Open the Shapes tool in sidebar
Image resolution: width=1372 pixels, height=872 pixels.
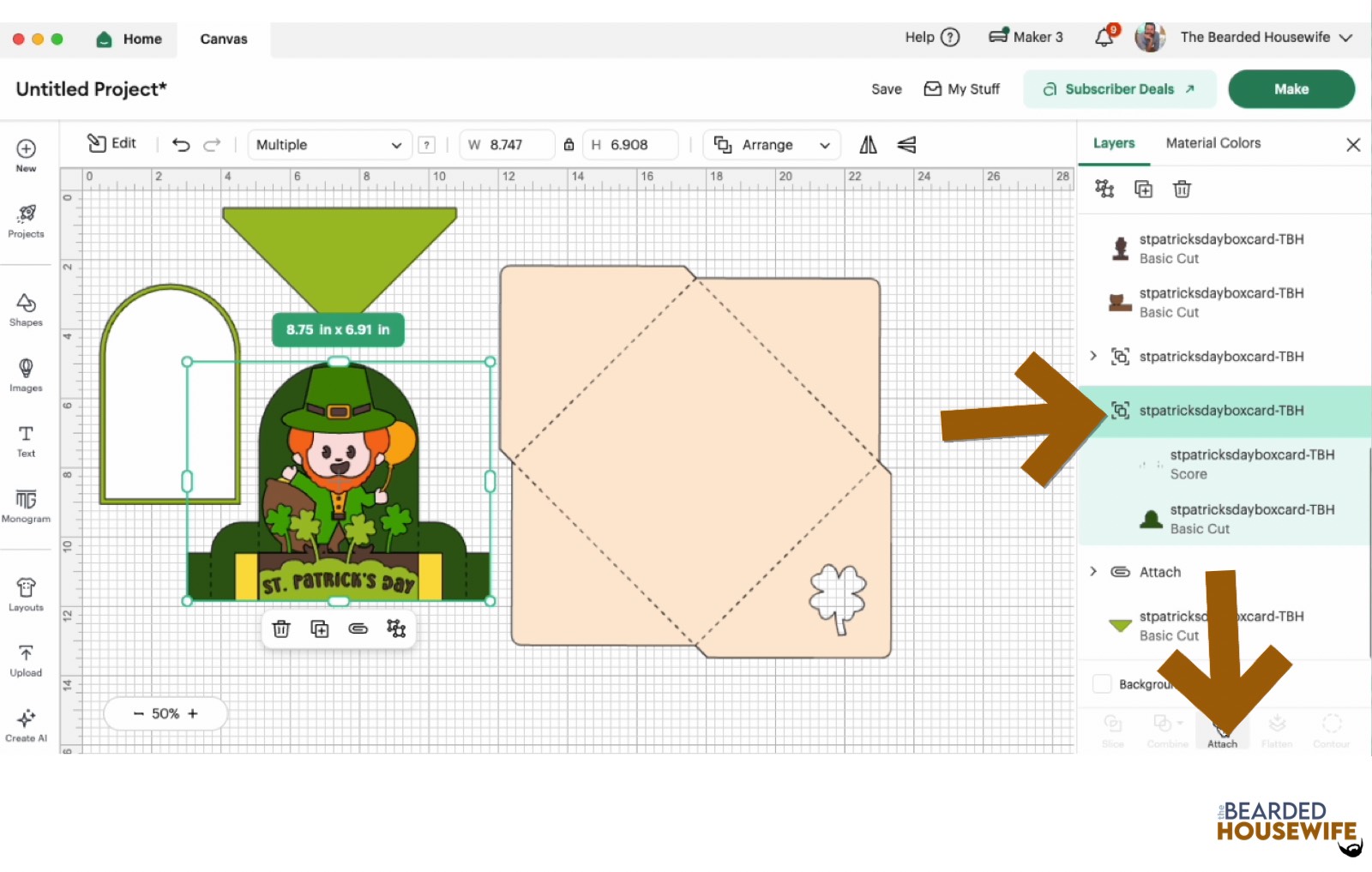tap(26, 310)
